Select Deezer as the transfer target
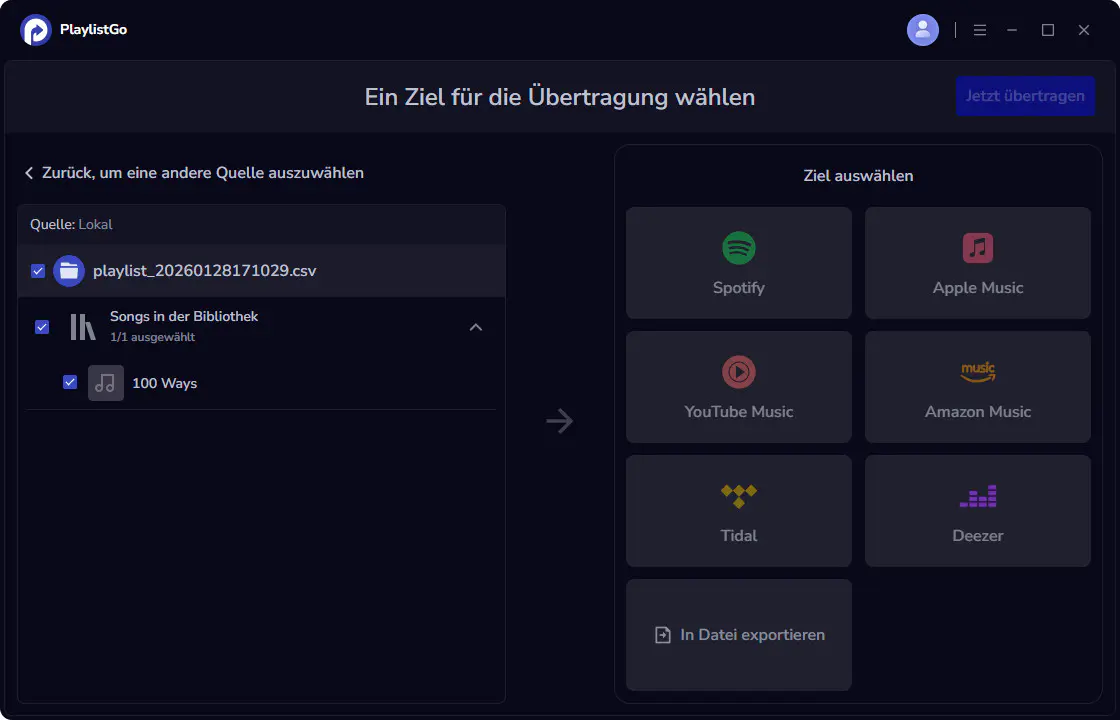 (977, 511)
